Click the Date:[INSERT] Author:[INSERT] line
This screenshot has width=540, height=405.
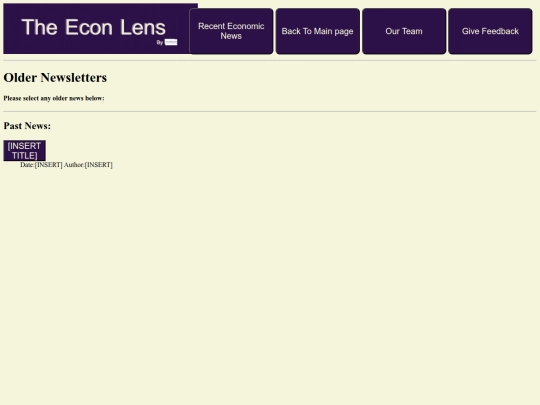pos(66,165)
